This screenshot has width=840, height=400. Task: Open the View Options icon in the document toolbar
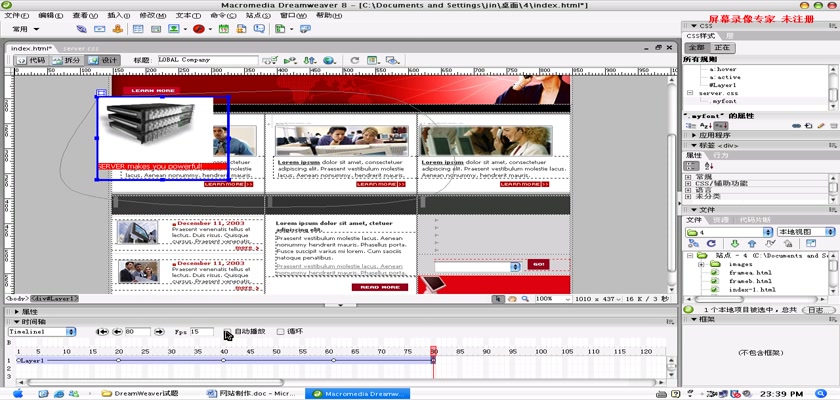click(373, 61)
